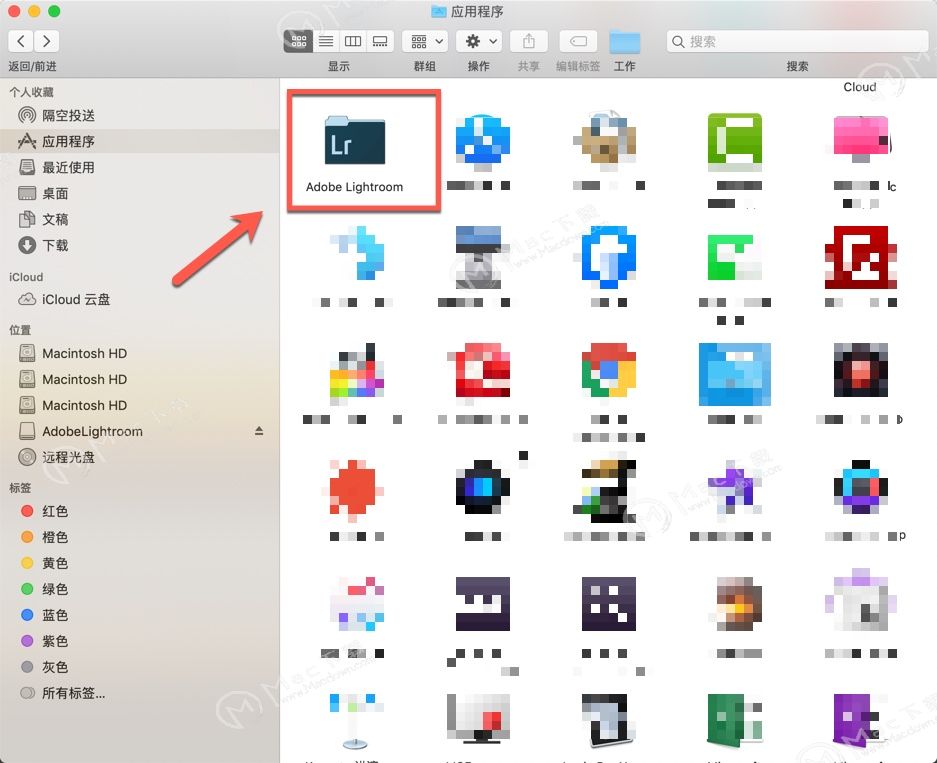Focus the 搜索 search field
Viewport: 937px width, 763px height.
[797, 41]
